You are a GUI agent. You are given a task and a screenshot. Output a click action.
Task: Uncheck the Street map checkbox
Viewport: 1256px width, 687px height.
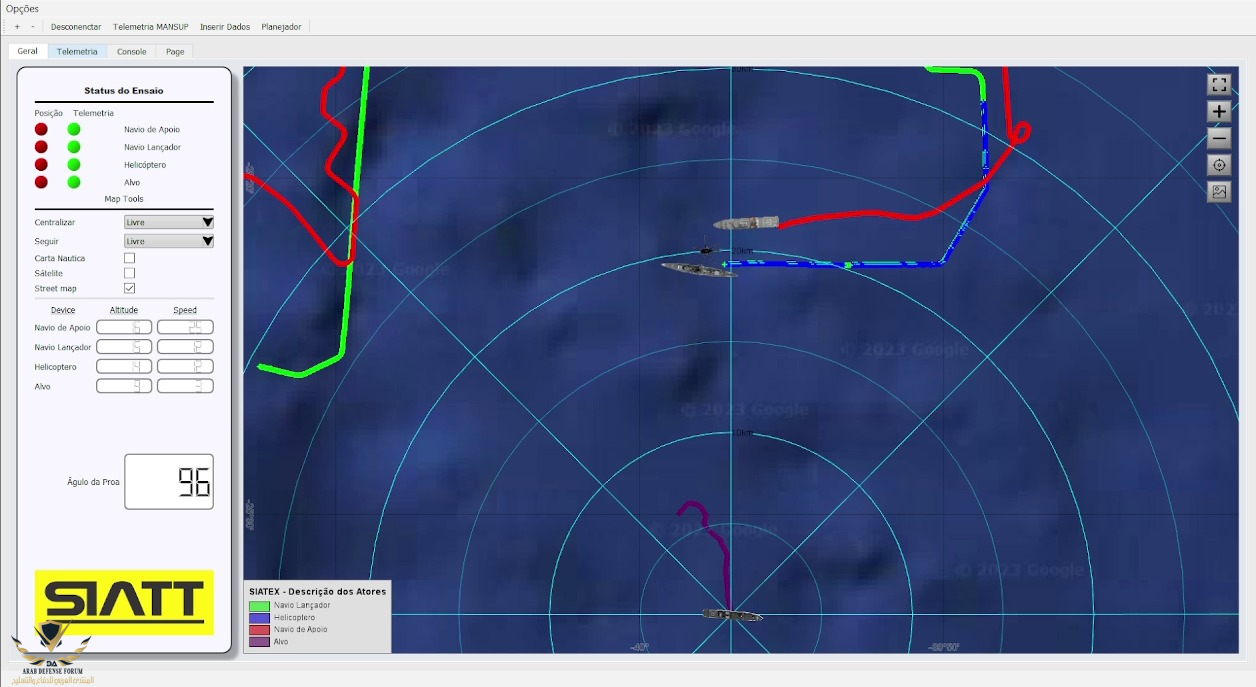tap(129, 288)
